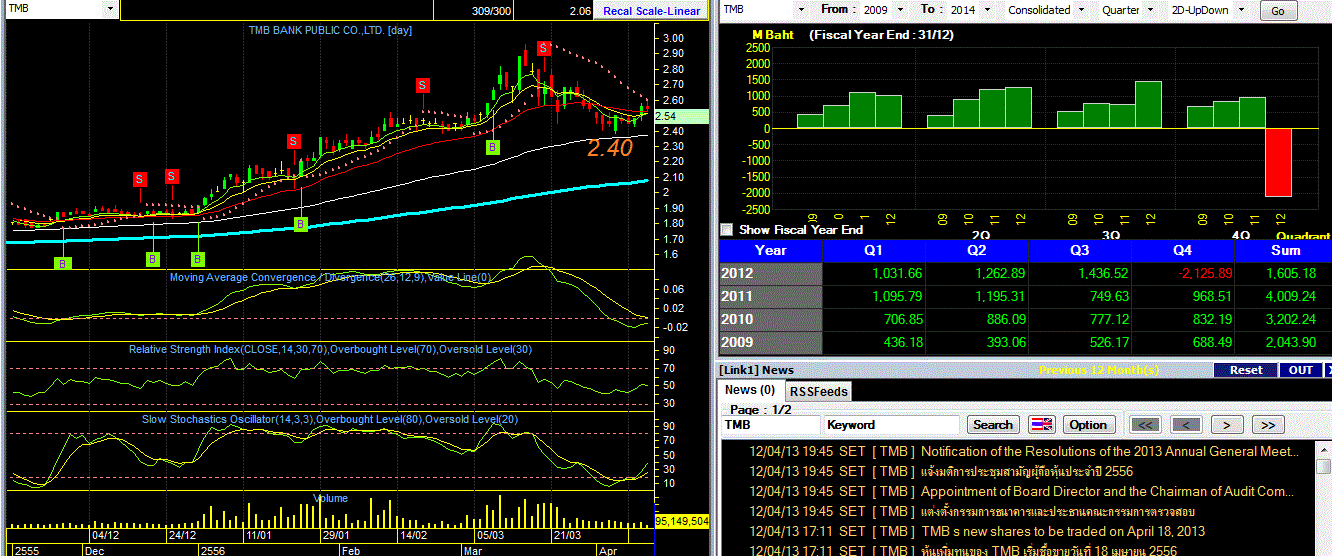Switch to the RSSFeeds tab
This screenshot has width=1332, height=556.
[x=818, y=392]
